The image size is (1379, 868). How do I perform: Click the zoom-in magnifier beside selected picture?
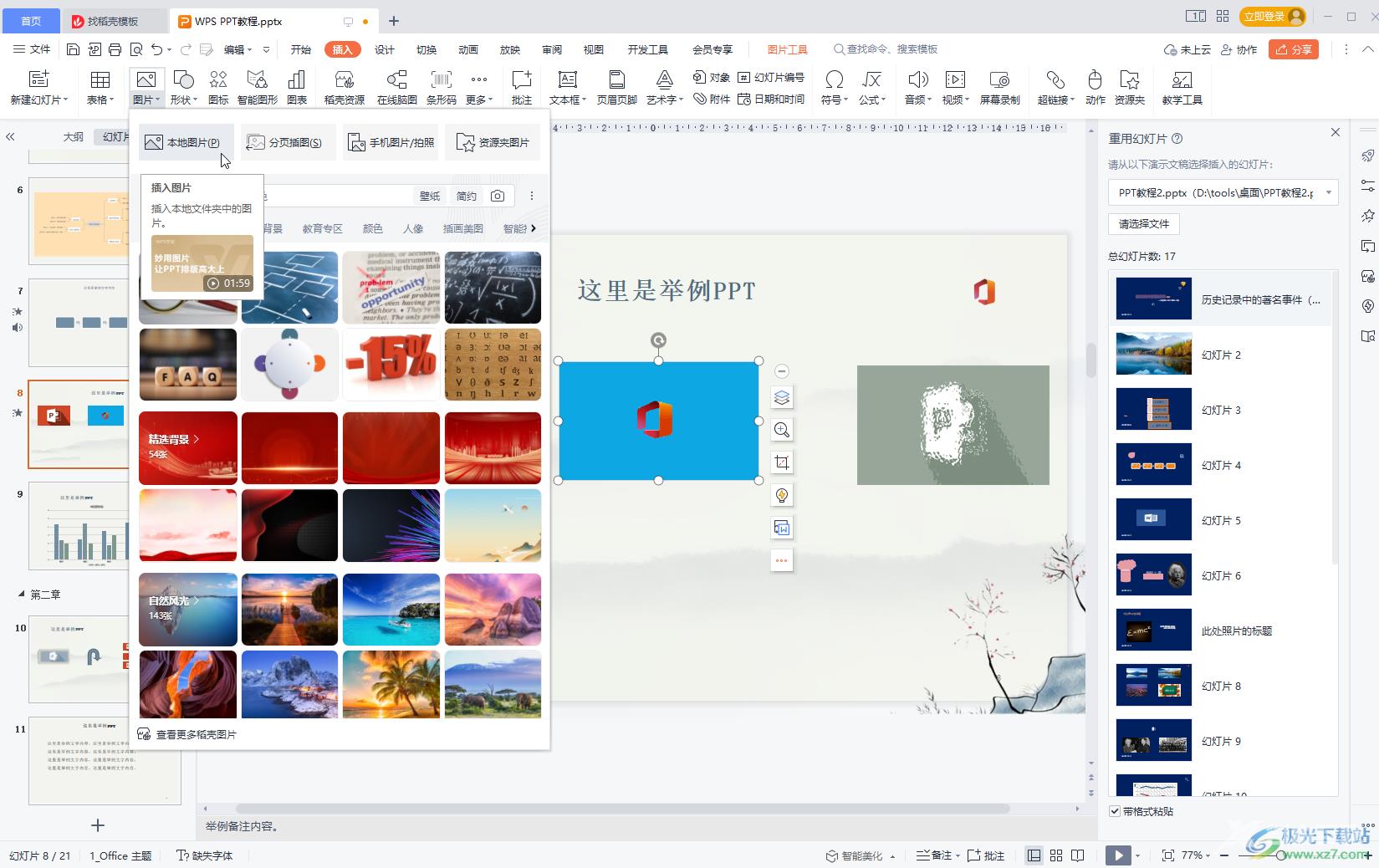[782, 430]
